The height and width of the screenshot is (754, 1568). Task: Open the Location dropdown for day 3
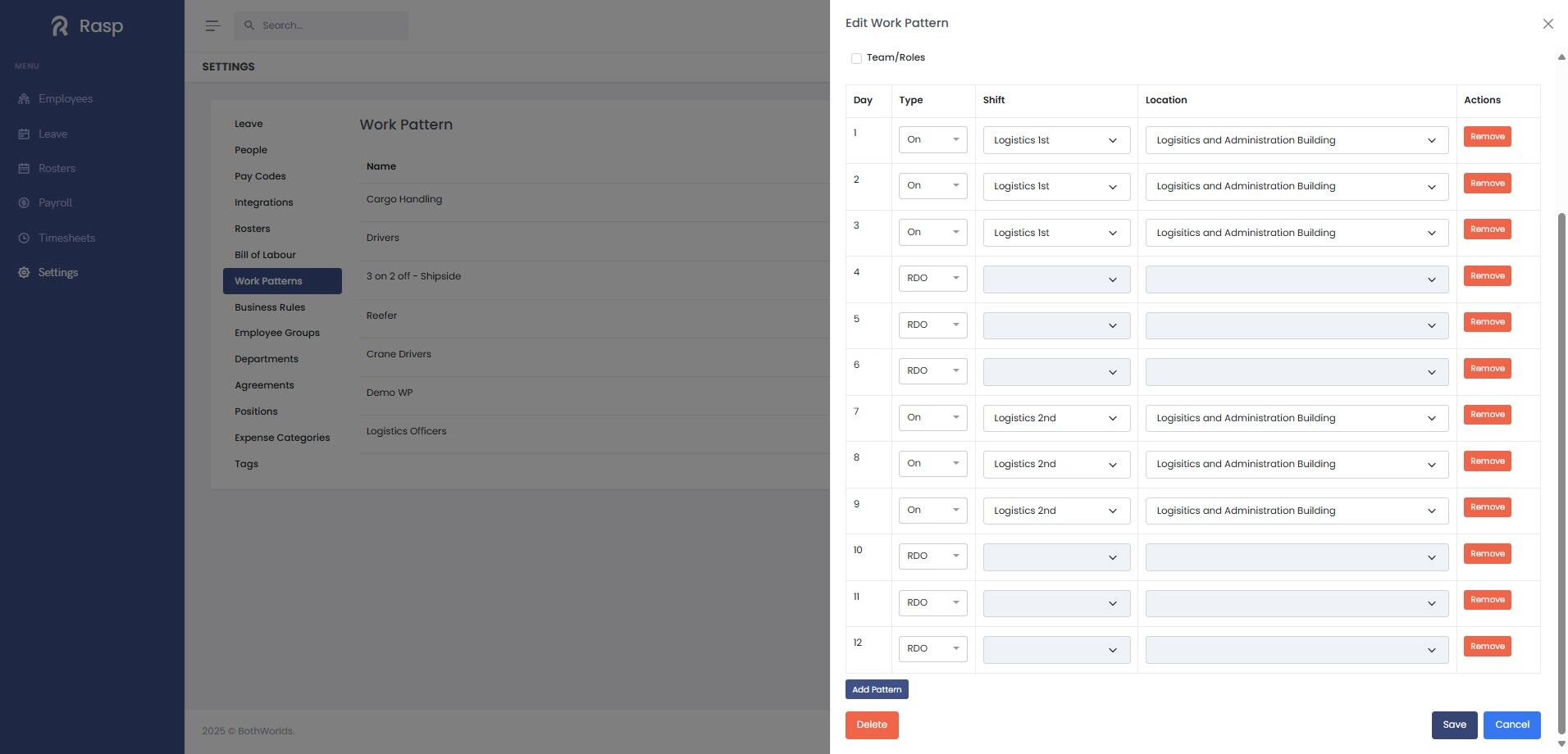tap(1296, 233)
